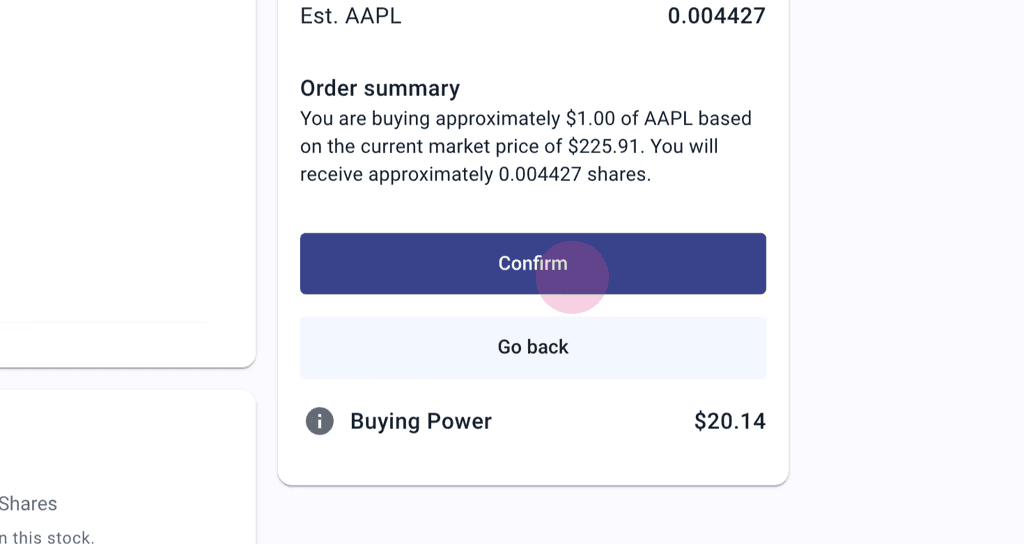Click the Confirm button

(x=533, y=264)
